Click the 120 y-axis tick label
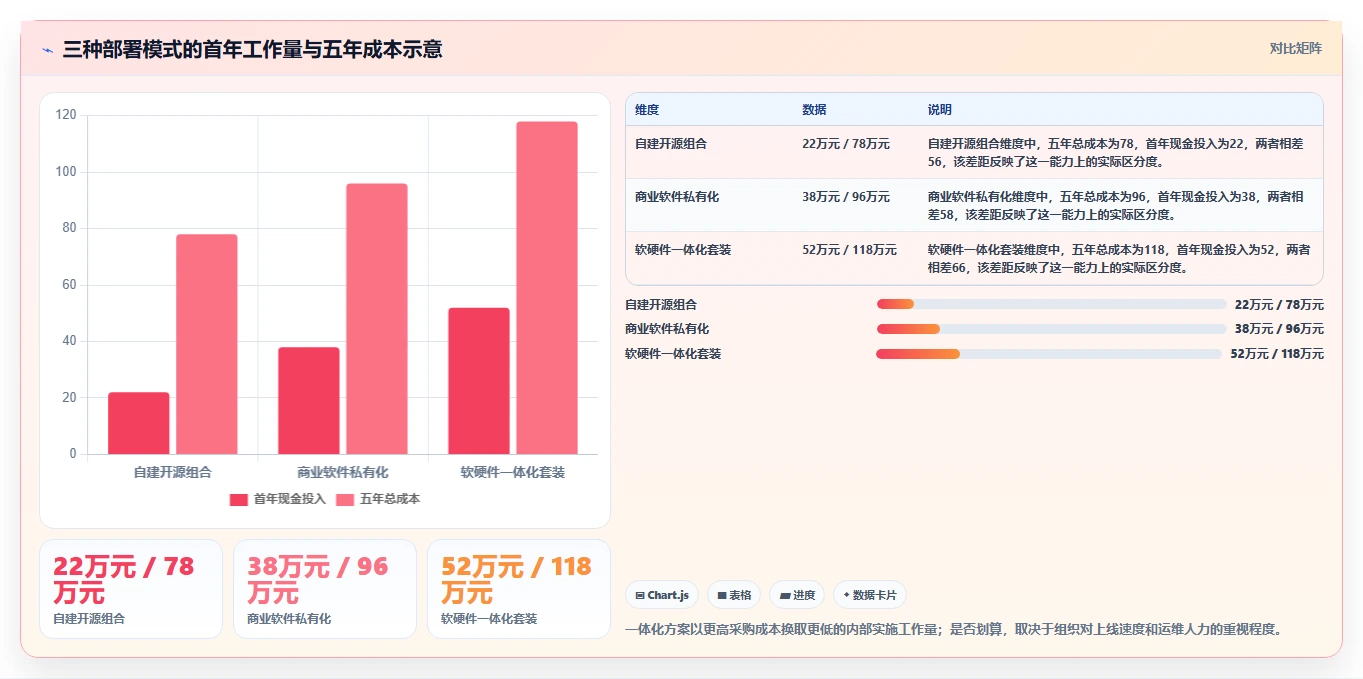Image resolution: width=1363 pixels, height=679 pixels. [66, 115]
